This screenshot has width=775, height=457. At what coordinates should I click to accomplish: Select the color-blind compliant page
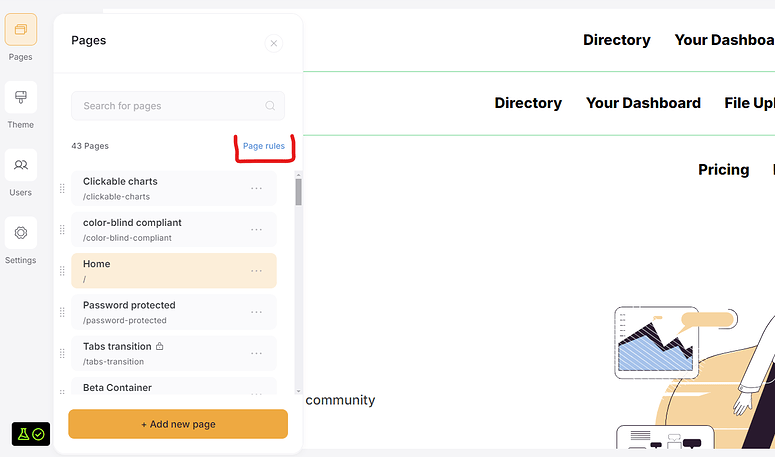click(174, 230)
